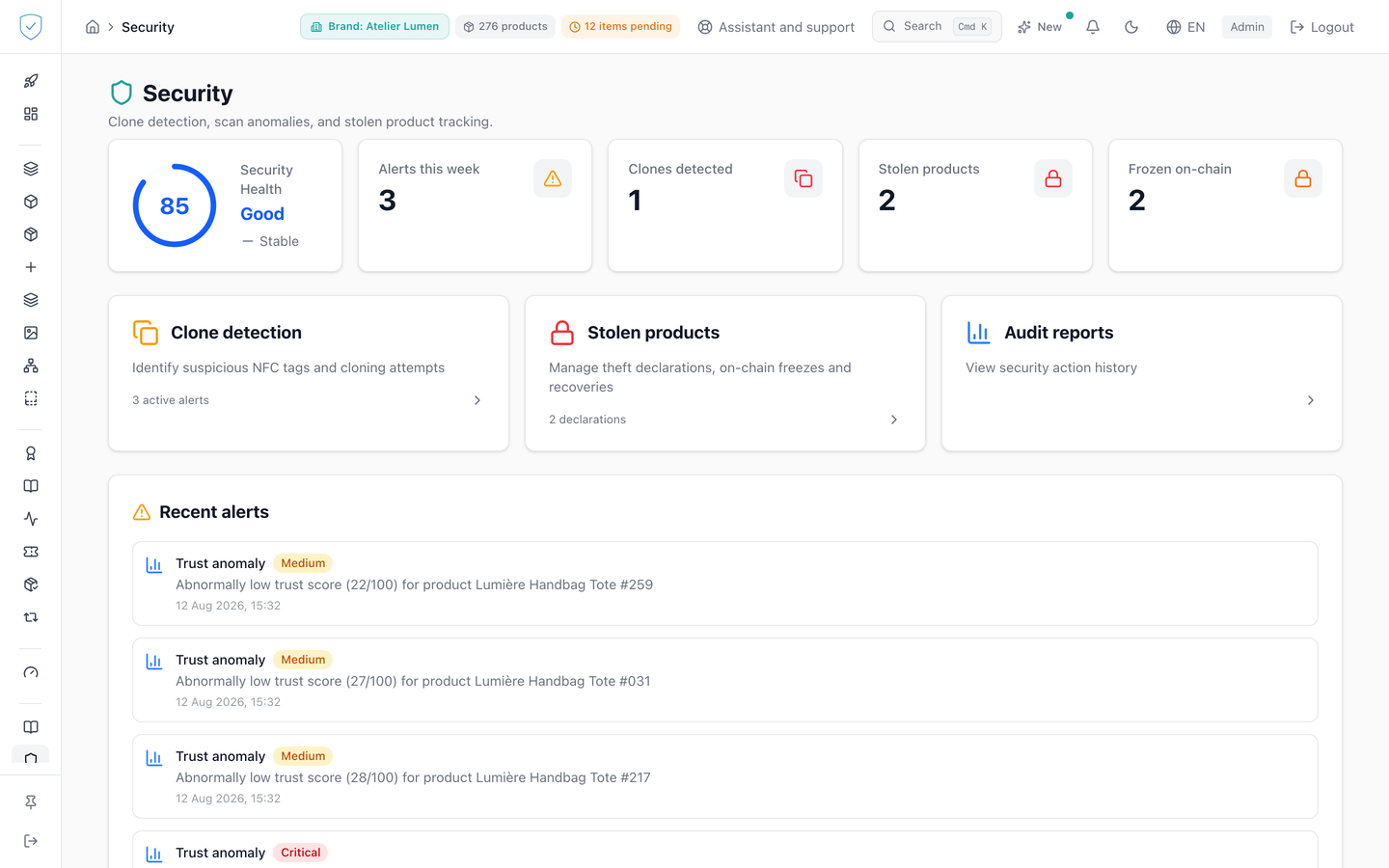Click the plus icon in the sidebar

click(31, 267)
